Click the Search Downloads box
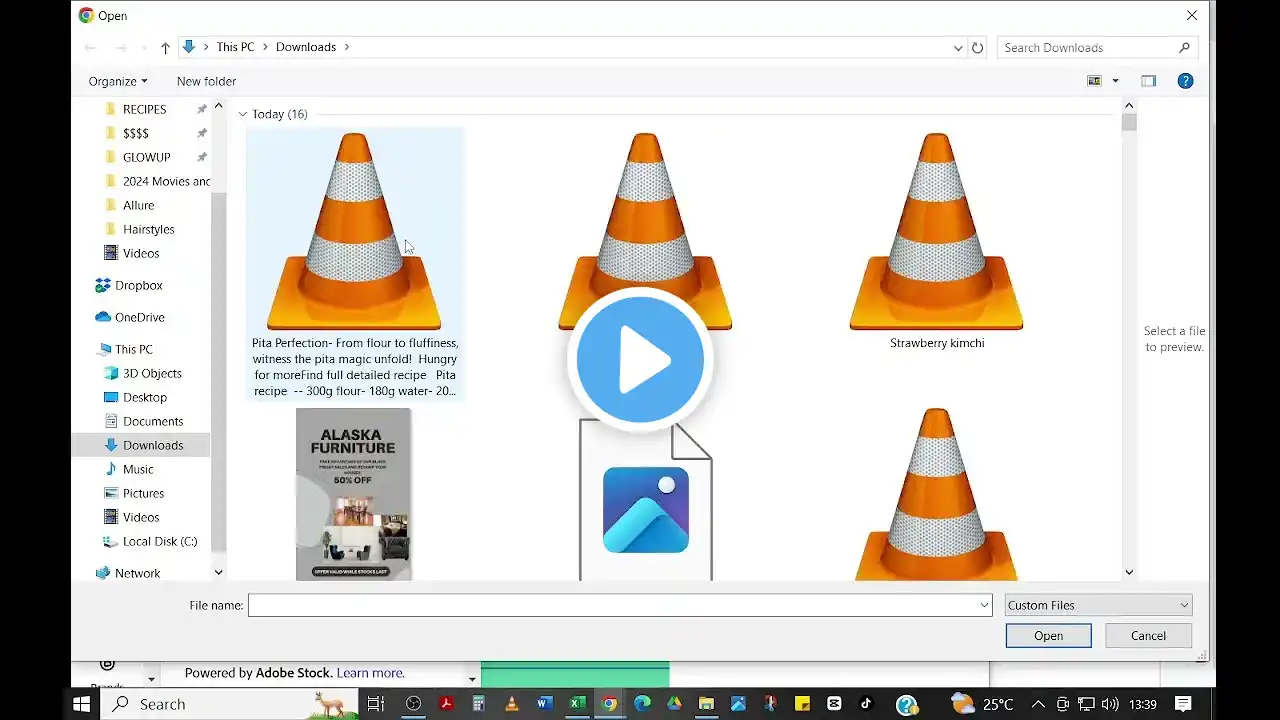Image resolution: width=1280 pixels, height=720 pixels. point(1097,47)
